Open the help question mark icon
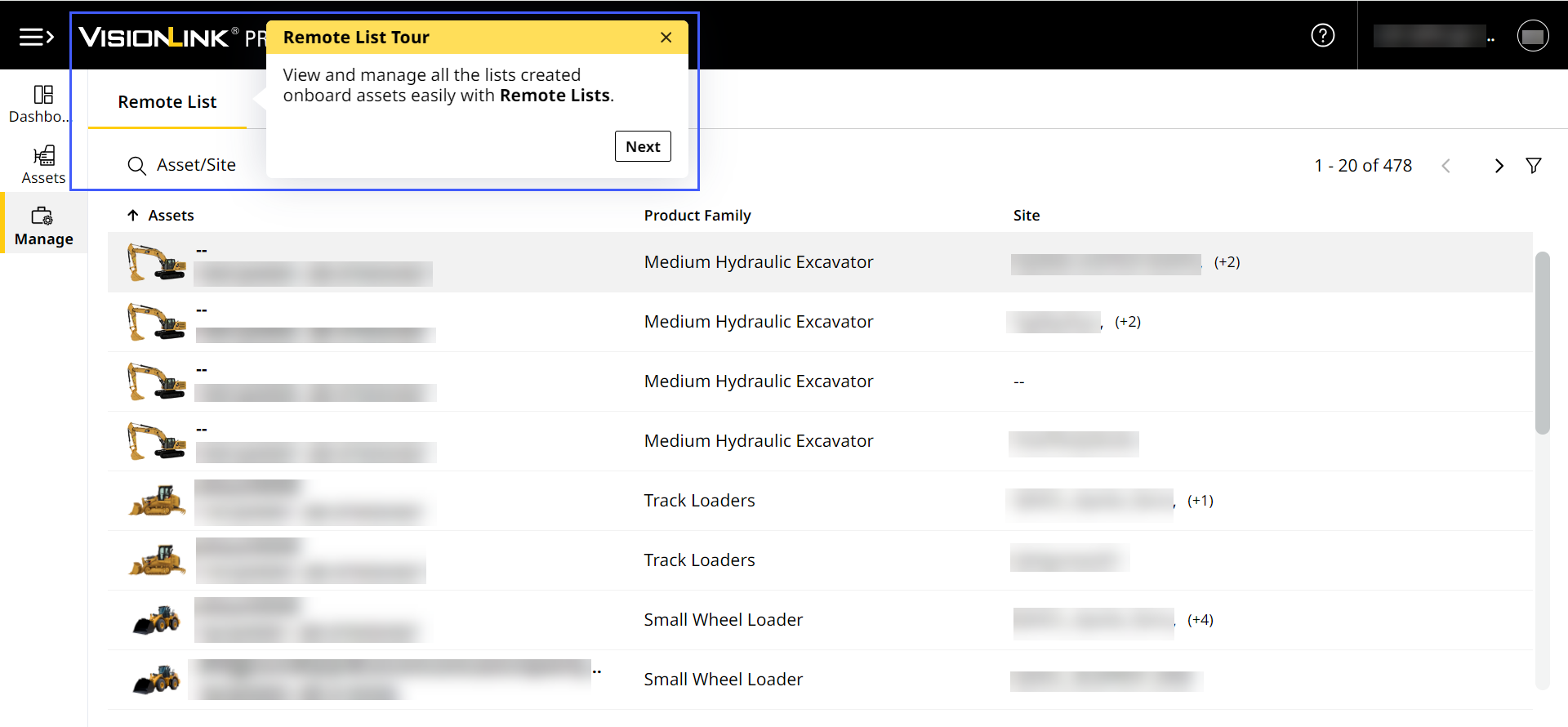Viewport: 1568px width, 727px height. pos(1322,35)
